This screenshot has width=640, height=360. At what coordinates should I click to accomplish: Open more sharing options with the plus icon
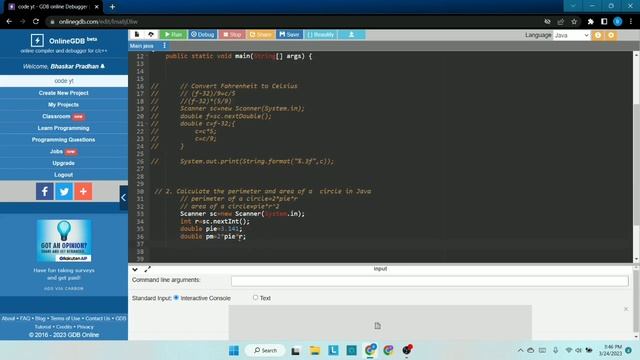[x=83, y=191]
